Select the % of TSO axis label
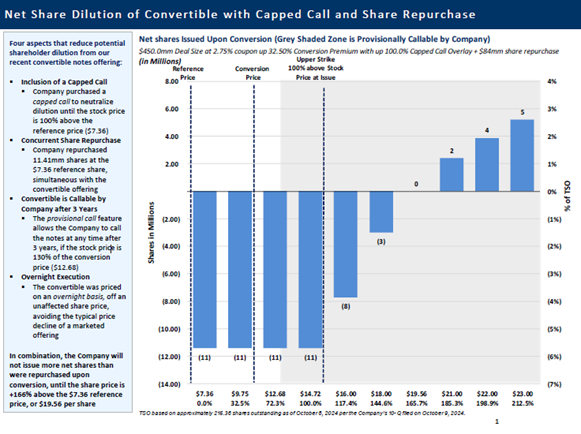 pyautogui.click(x=567, y=196)
